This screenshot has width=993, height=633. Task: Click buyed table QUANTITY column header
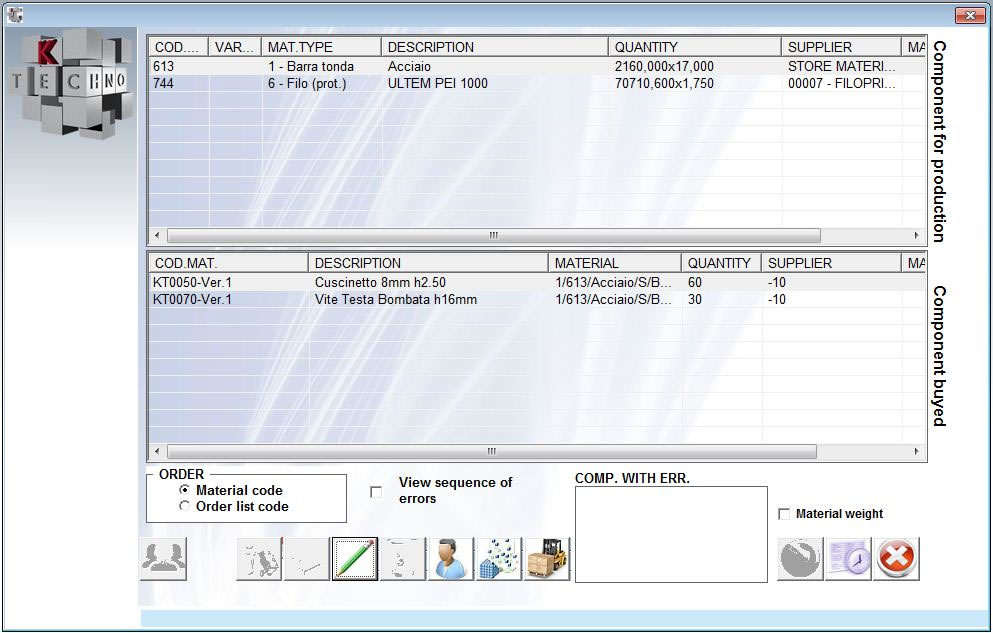point(721,263)
